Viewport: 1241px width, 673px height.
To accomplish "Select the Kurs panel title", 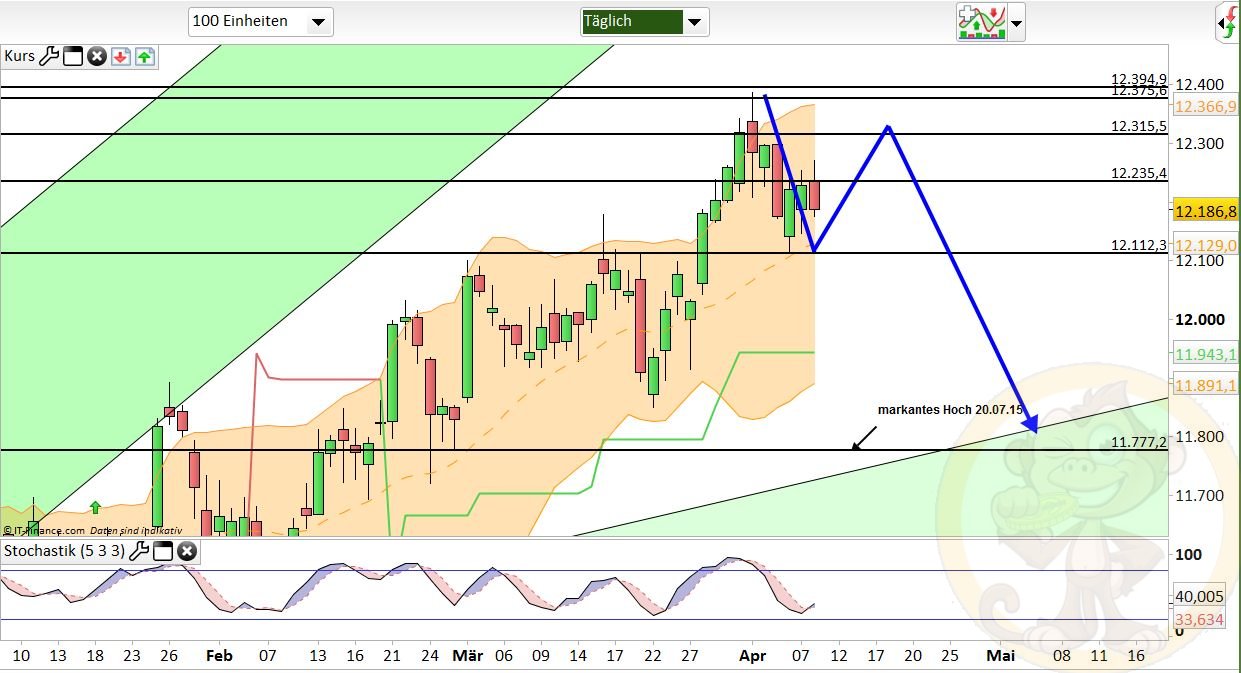I will (x=18, y=56).
